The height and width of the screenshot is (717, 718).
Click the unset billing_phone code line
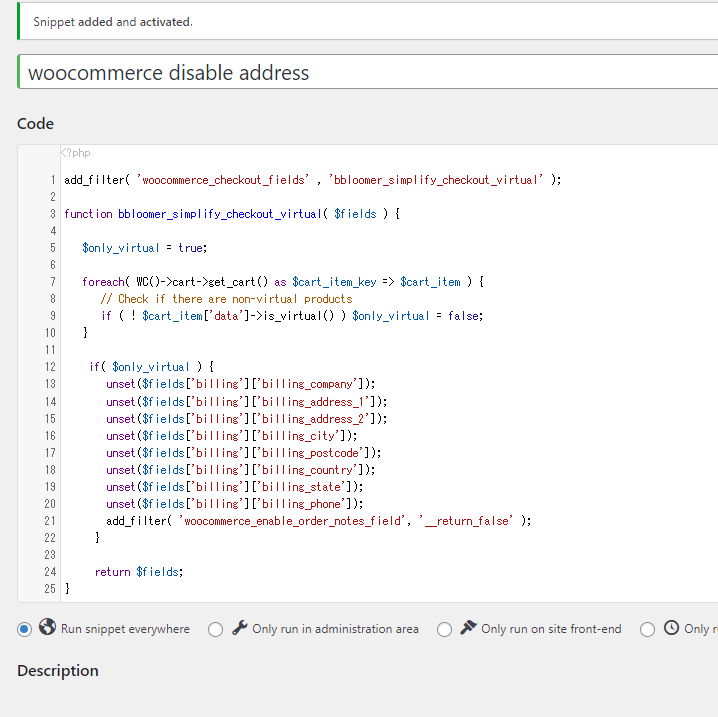tap(234, 504)
